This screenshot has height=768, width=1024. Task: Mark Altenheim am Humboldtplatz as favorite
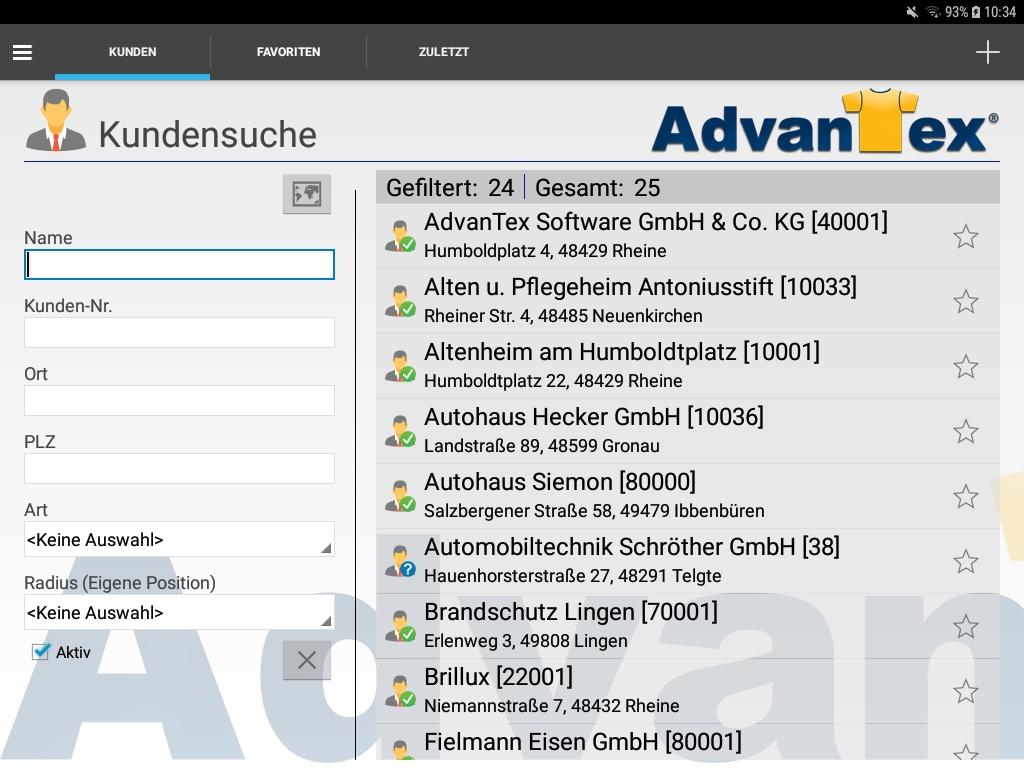[965, 366]
